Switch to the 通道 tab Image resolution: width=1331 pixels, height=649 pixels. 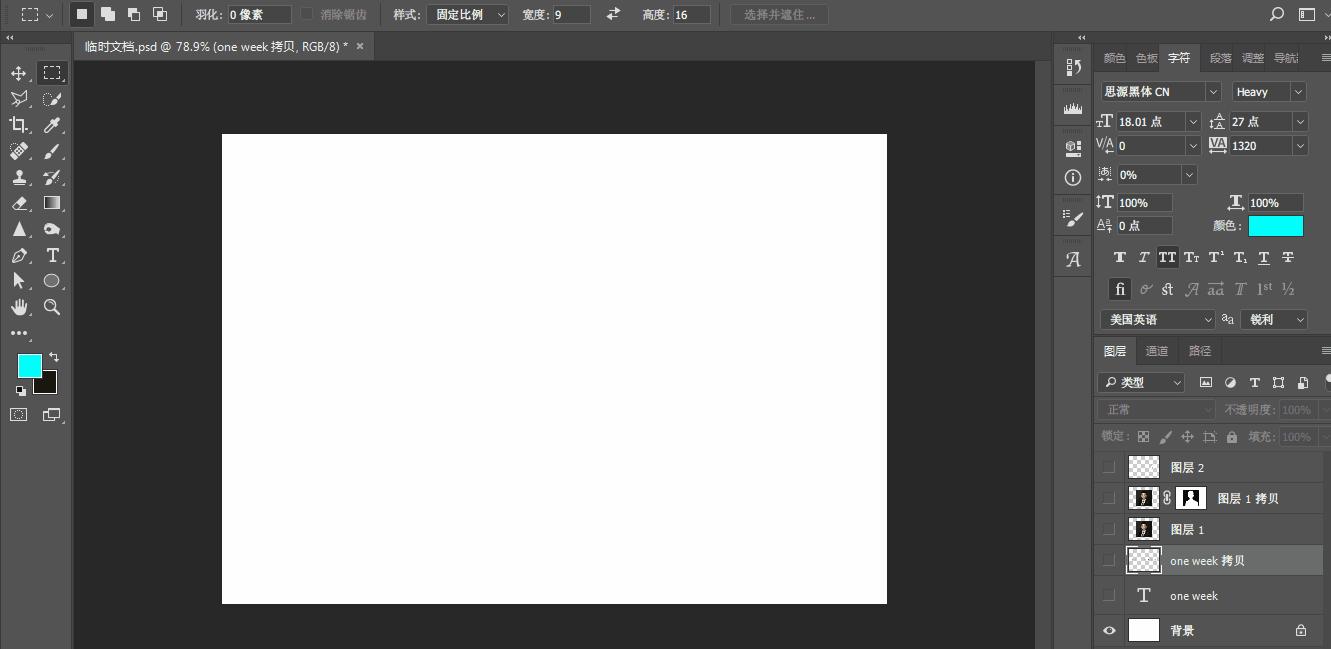coord(1157,351)
